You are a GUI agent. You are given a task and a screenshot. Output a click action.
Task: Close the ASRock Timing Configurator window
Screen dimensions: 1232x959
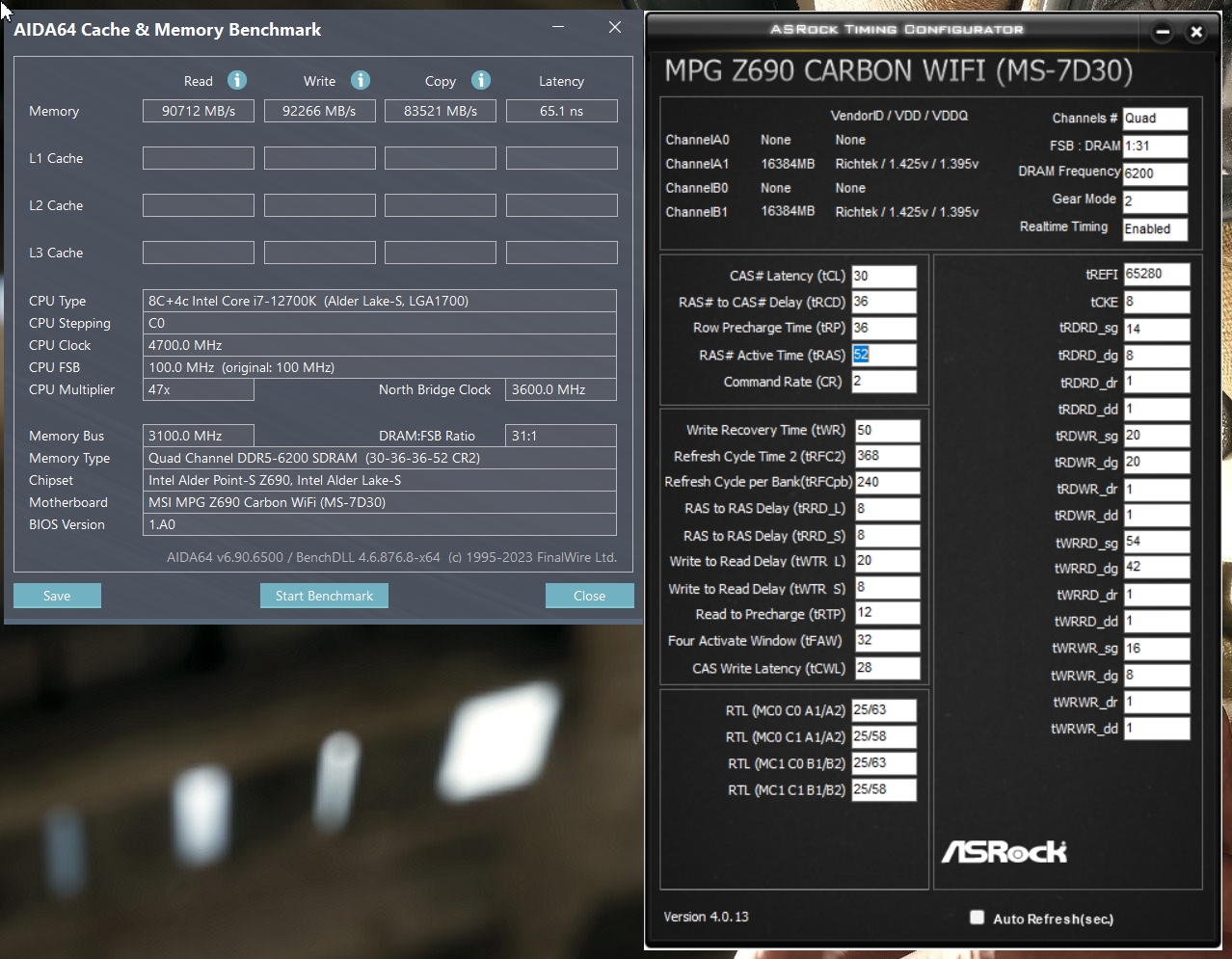tap(1196, 32)
